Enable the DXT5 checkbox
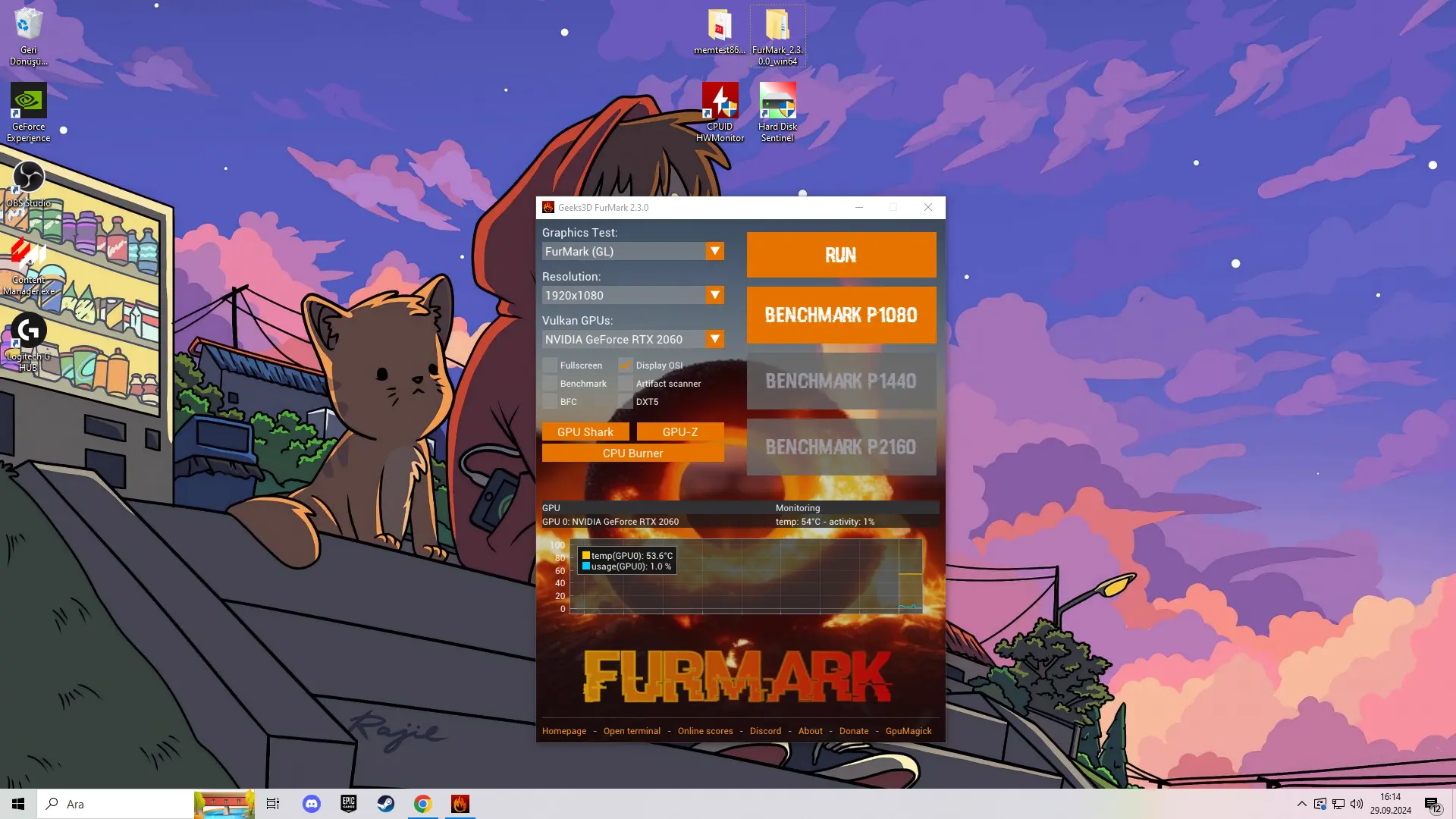The width and height of the screenshot is (1456, 819). pyautogui.click(x=626, y=402)
